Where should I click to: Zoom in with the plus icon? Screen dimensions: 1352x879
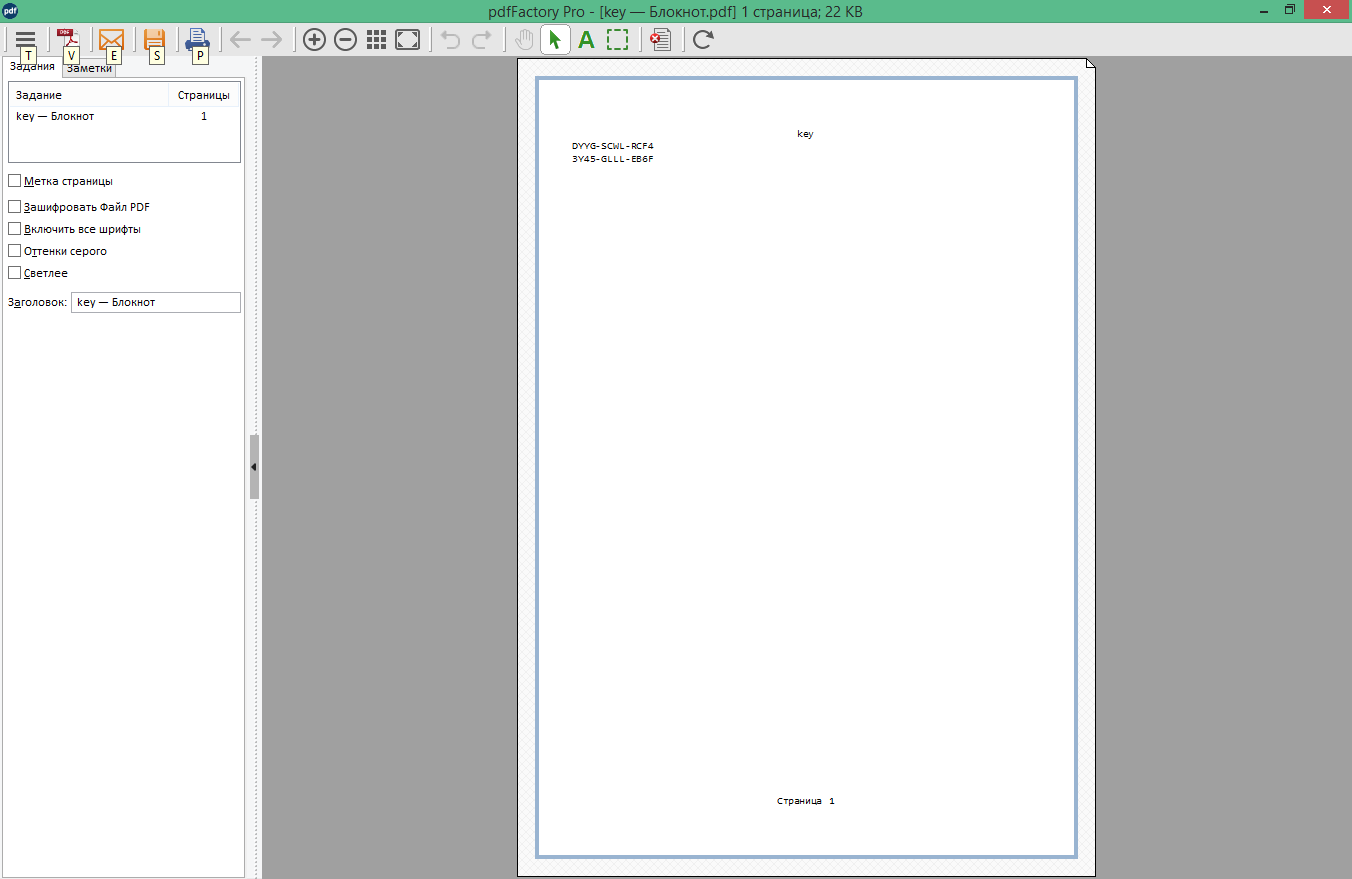coord(314,39)
